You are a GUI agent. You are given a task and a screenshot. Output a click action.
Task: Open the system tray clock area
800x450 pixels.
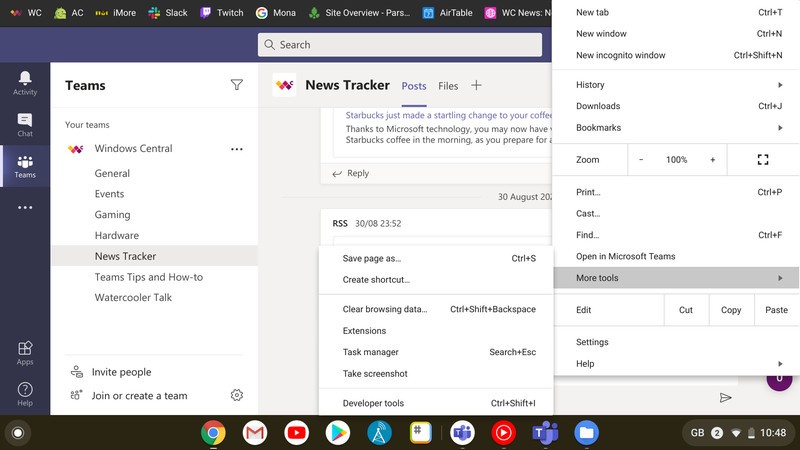738,433
